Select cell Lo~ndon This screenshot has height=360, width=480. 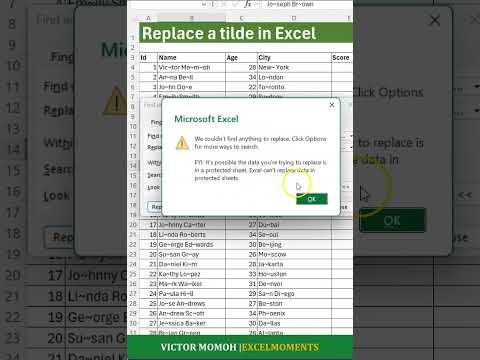[294, 77]
